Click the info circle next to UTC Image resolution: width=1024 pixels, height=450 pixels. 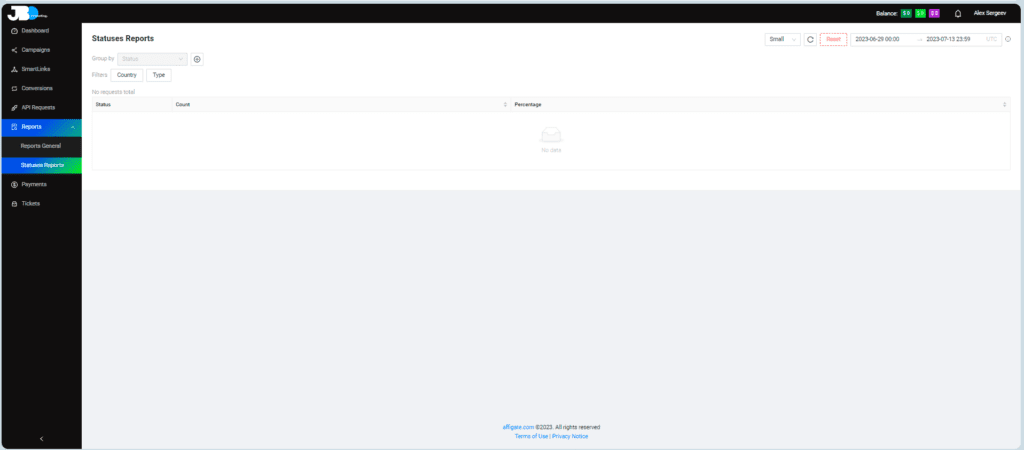[x=1007, y=39]
